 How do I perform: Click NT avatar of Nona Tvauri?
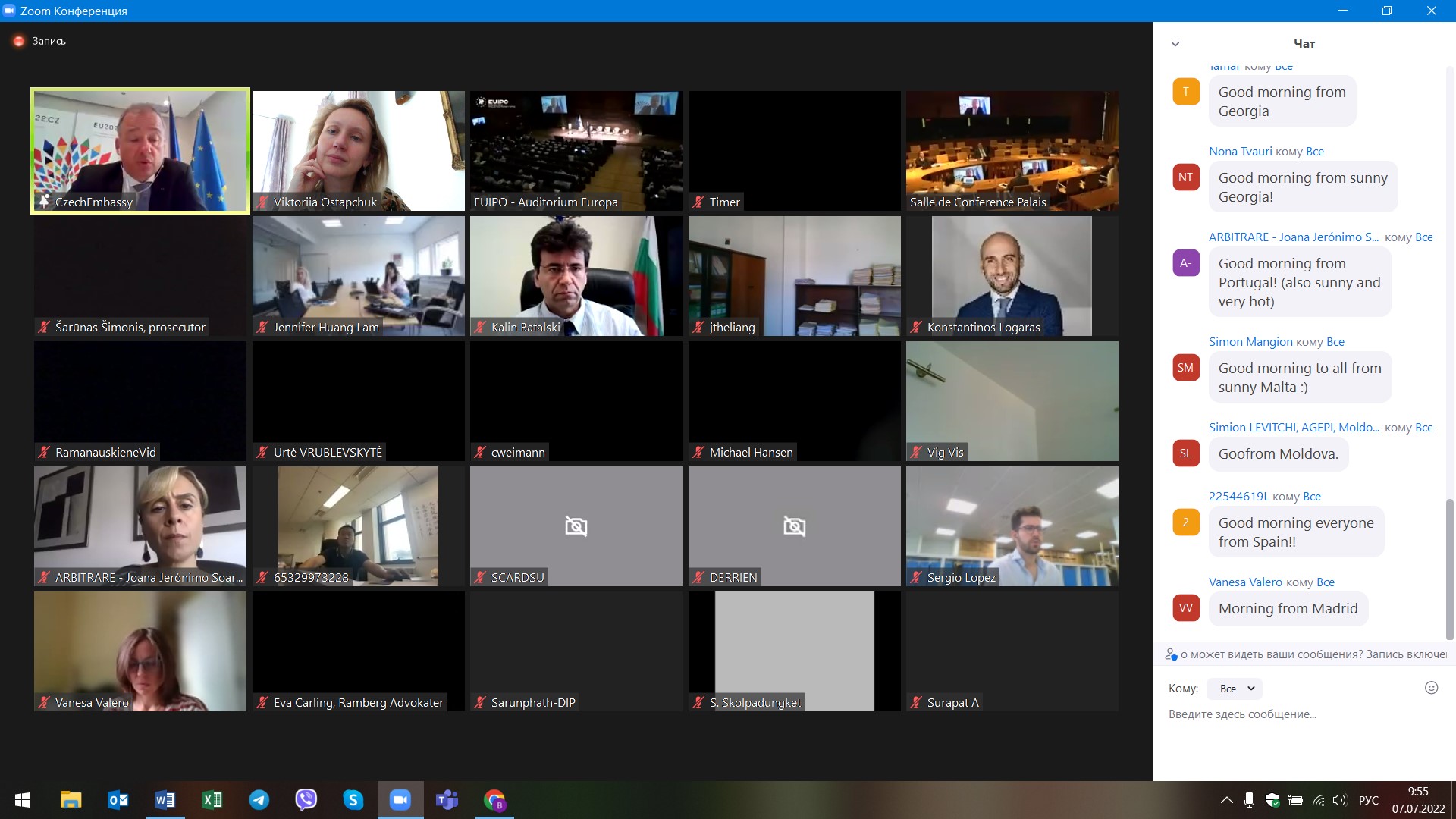pos(1185,177)
